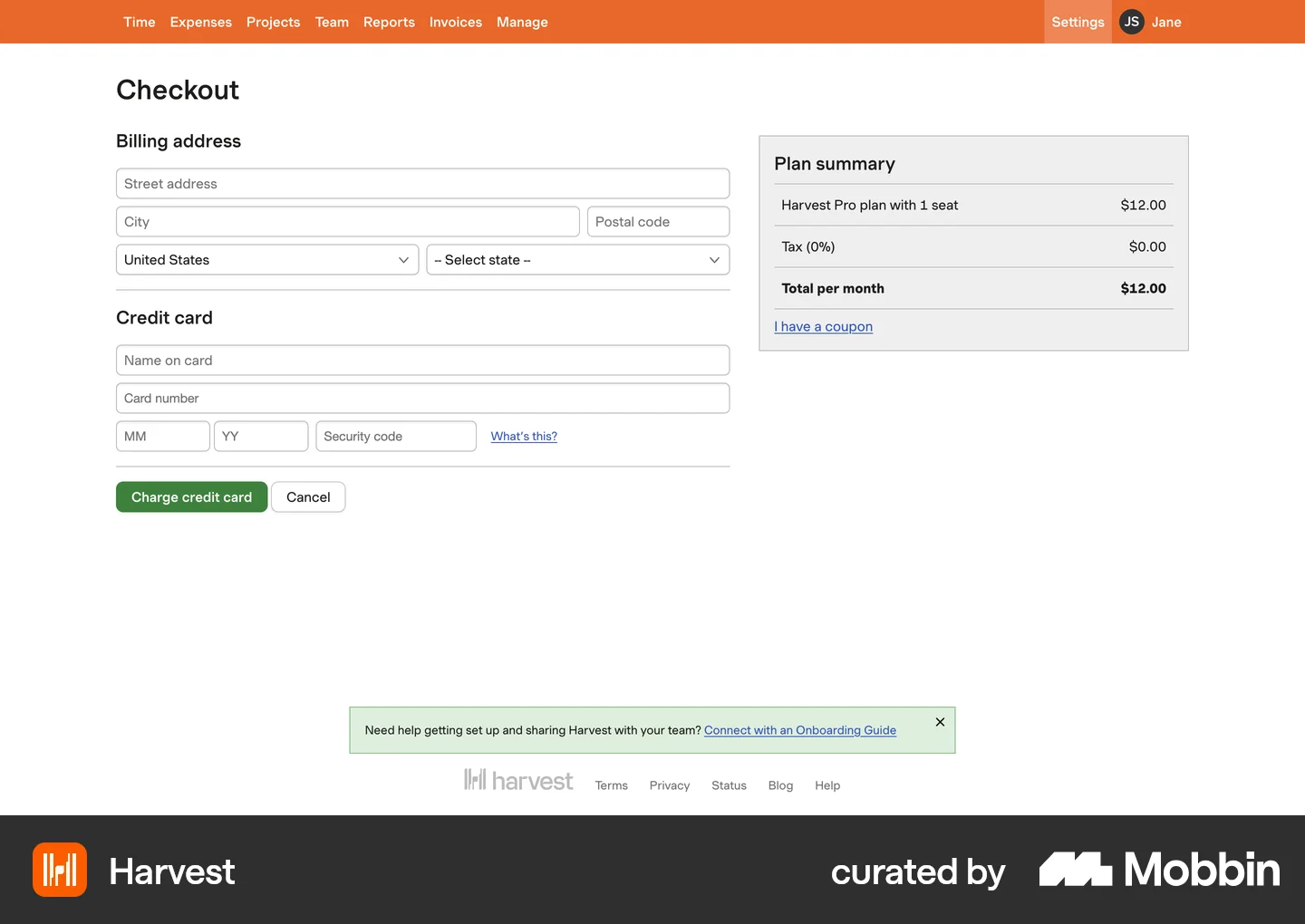Visit the Status footer link
The height and width of the screenshot is (924, 1305).
coord(729,785)
